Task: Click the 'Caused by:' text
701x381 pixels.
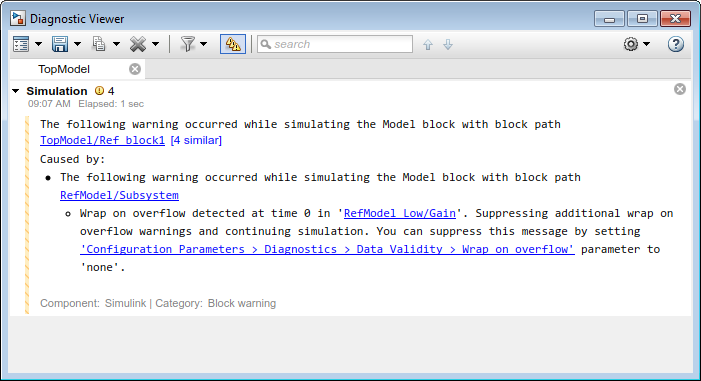Action: point(72,159)
